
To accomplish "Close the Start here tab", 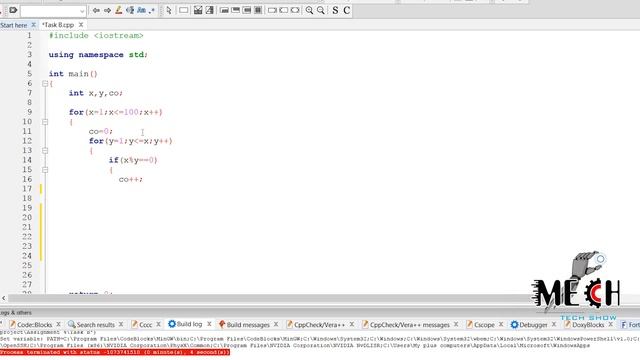I will tap(33, 25).
